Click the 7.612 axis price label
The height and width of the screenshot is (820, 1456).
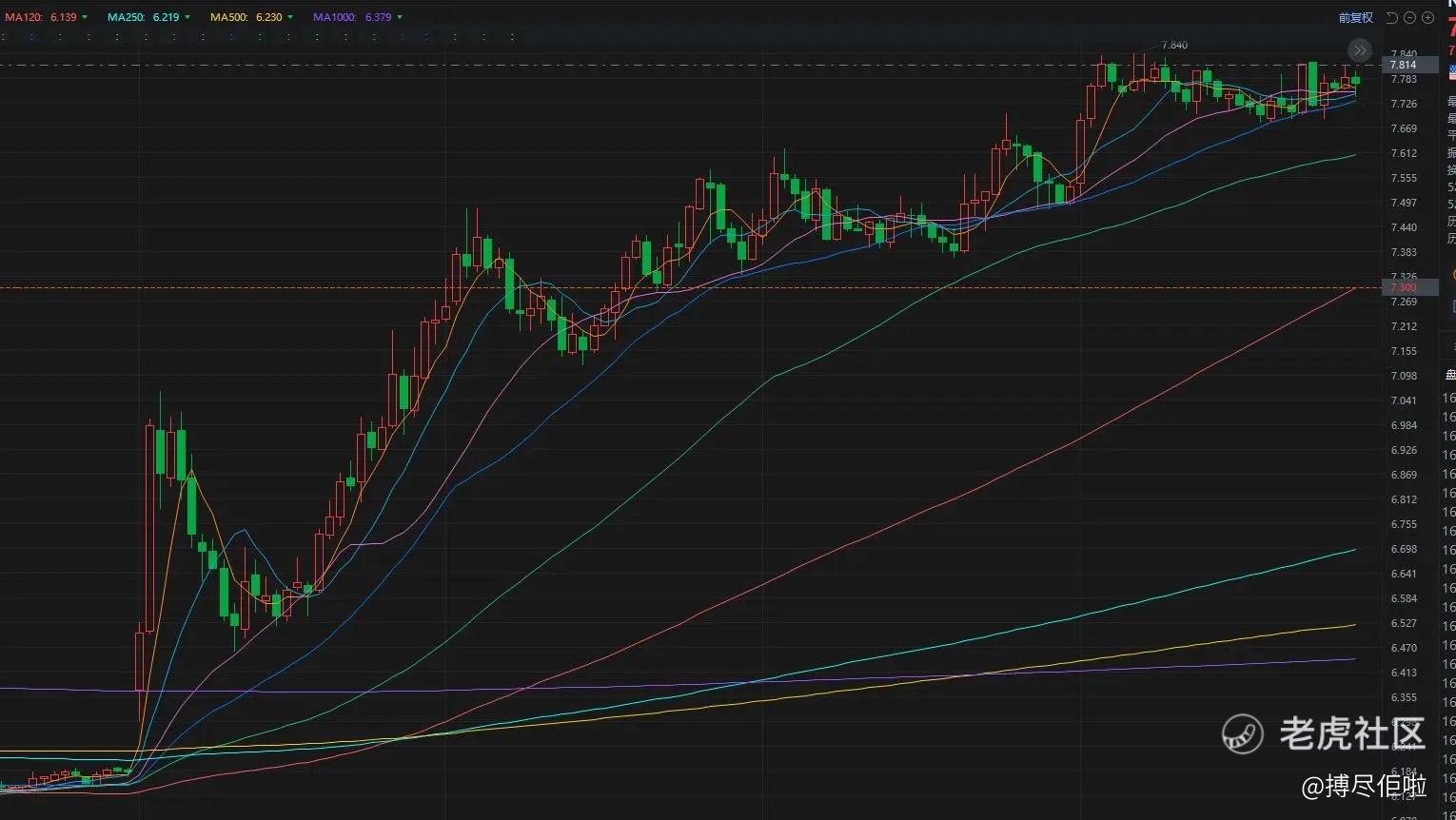tap(1404, 153)
